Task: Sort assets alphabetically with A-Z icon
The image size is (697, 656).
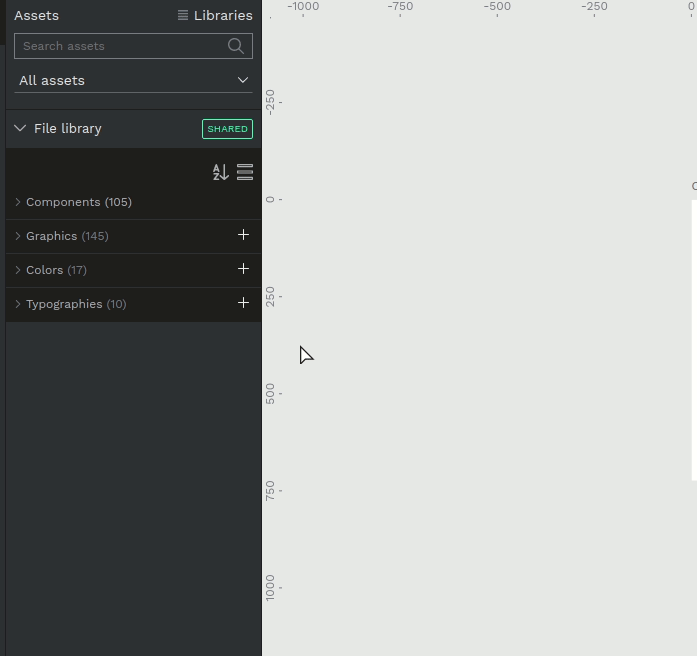Action: pos(220,172)
